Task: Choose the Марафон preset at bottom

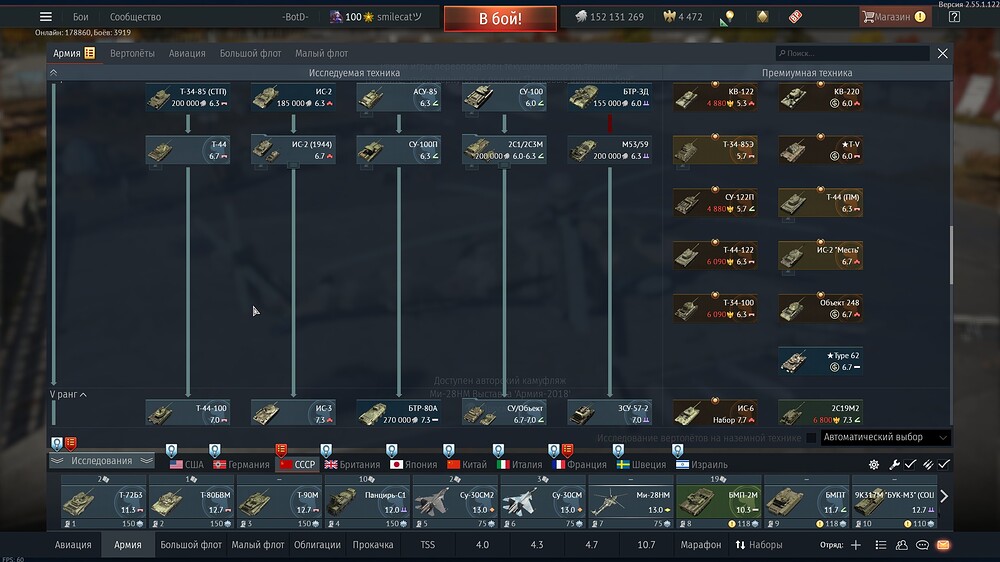Action: coord(700,545)
